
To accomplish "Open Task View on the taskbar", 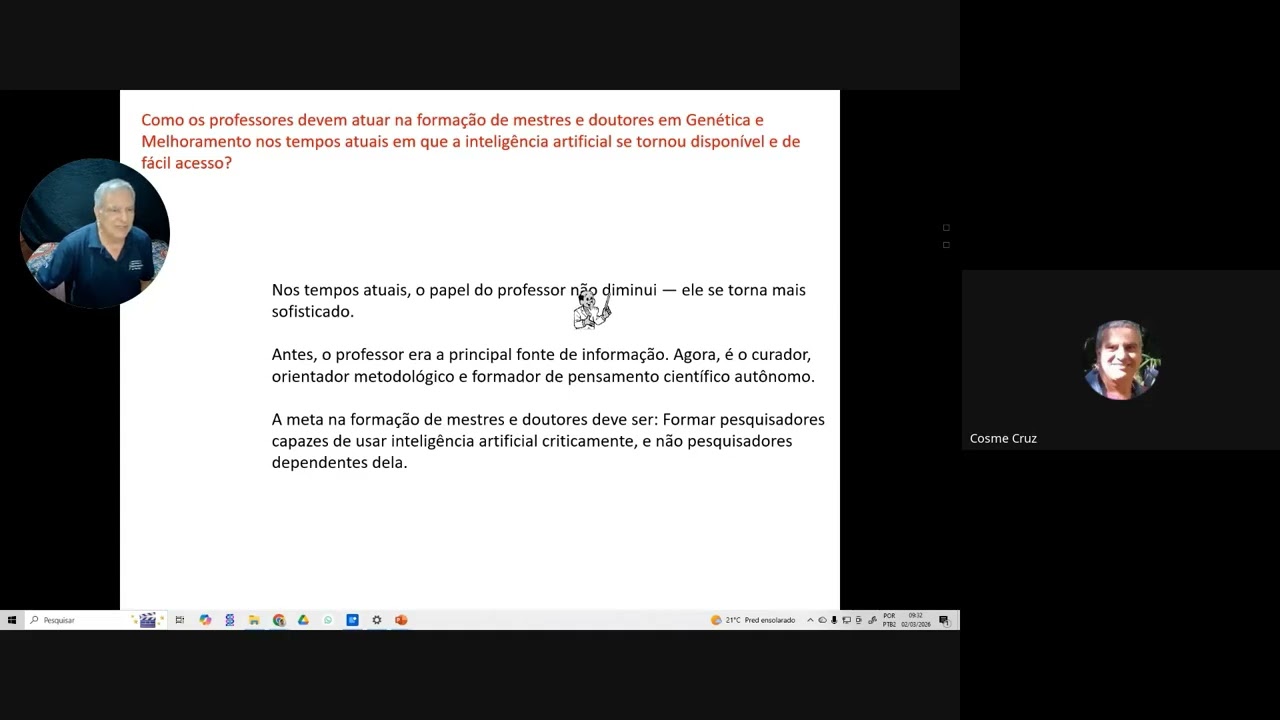I will coord(180,620).
